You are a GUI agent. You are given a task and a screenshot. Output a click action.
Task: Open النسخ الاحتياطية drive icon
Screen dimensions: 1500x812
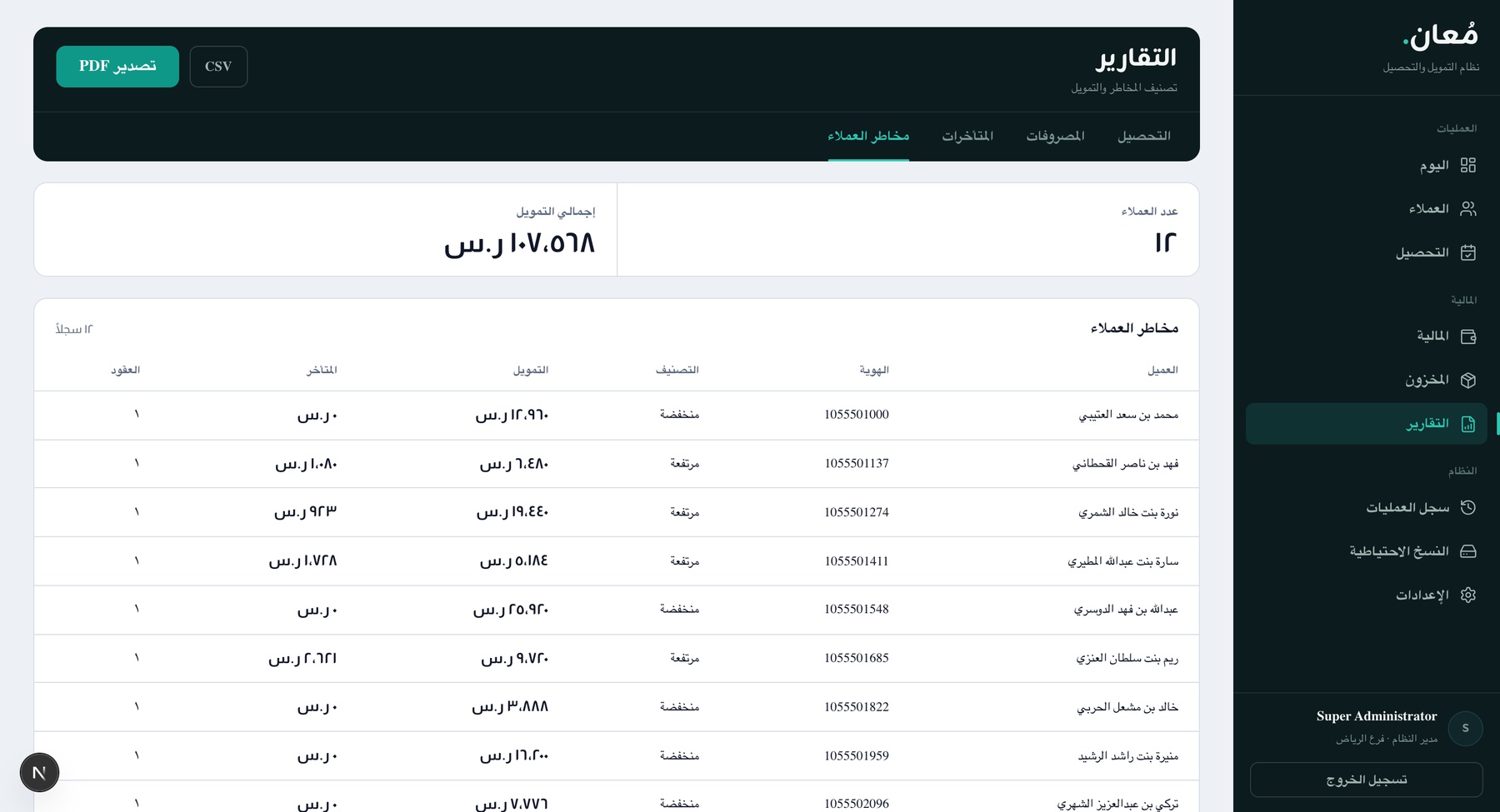(1467, 551)
